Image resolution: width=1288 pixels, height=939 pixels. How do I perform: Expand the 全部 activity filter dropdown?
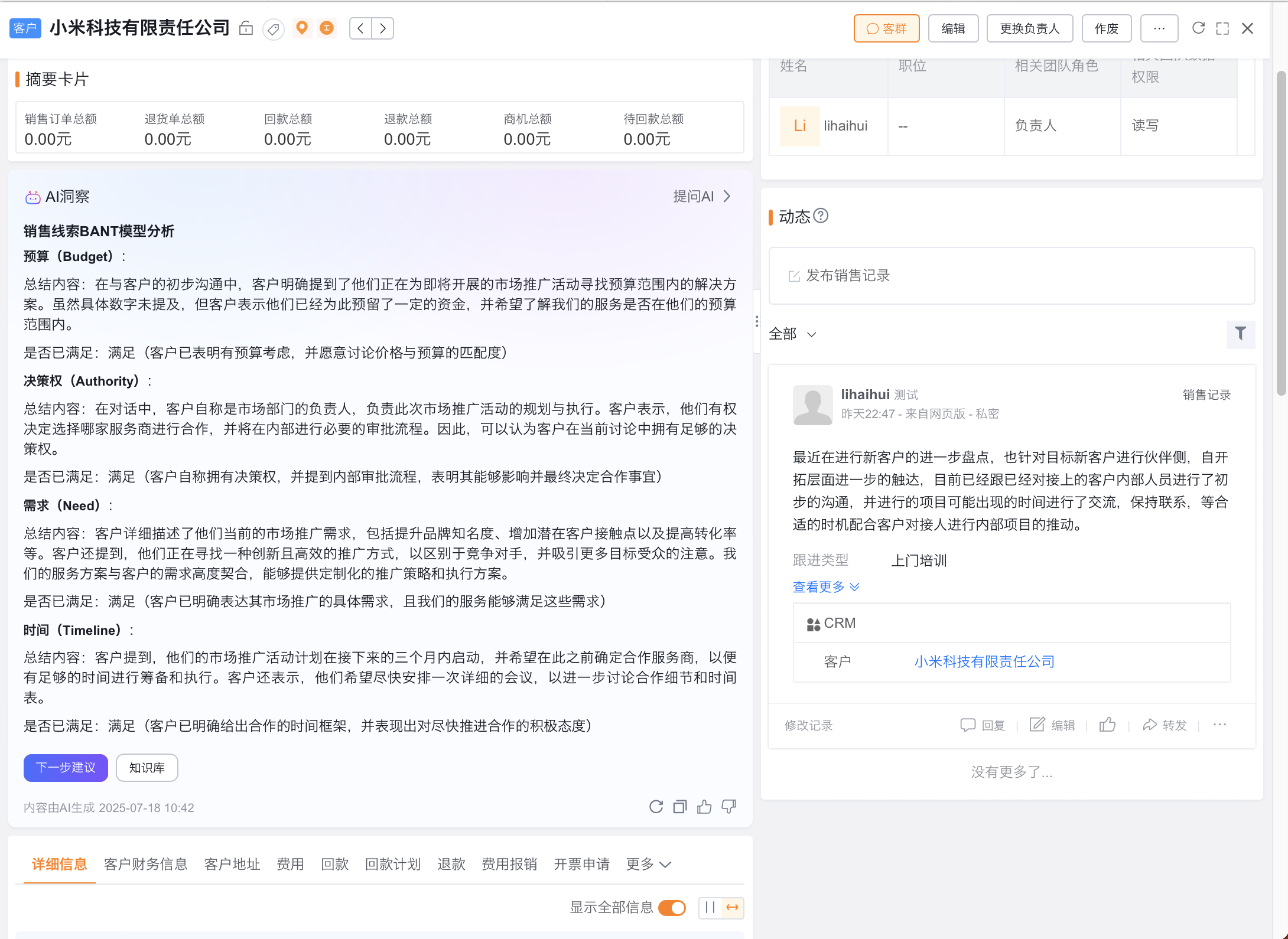tap(792, 334)
